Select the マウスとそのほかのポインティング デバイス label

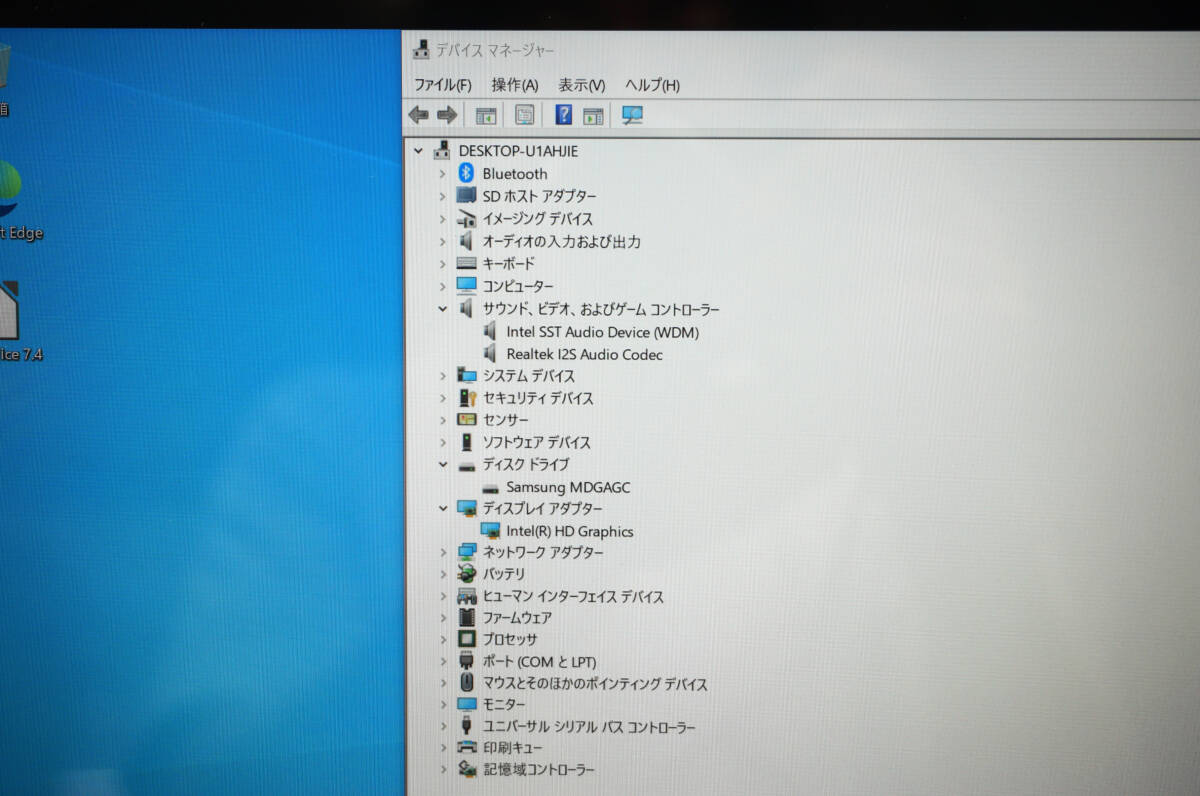pos(595,684)
